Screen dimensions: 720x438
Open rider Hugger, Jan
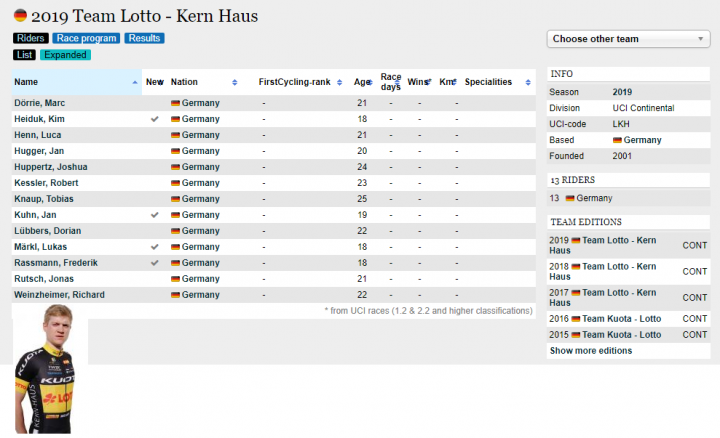pos(39,151)
